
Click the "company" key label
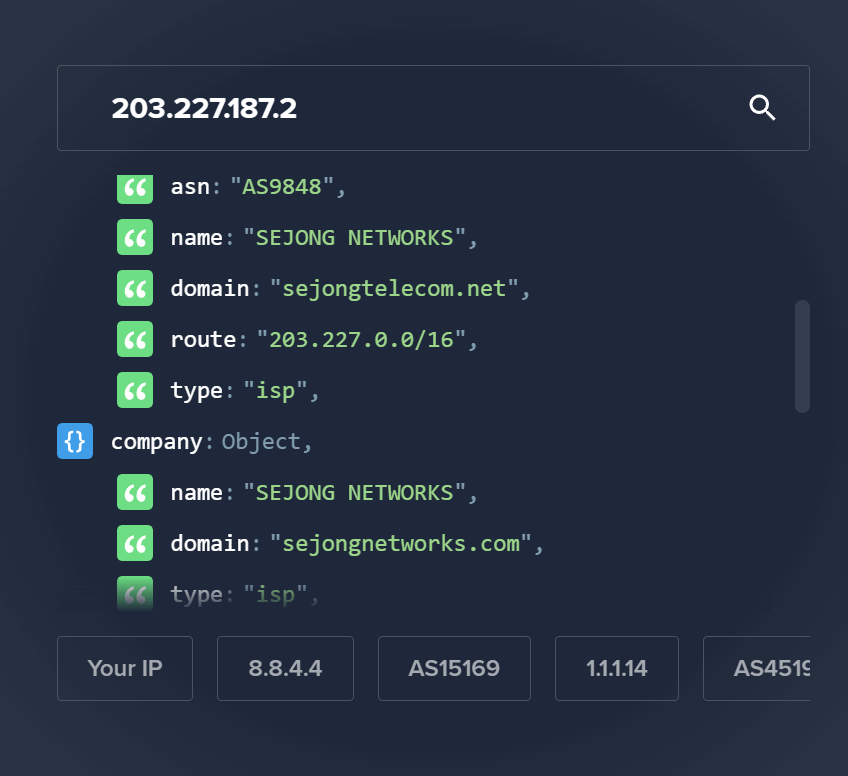[x=157, y=442]
